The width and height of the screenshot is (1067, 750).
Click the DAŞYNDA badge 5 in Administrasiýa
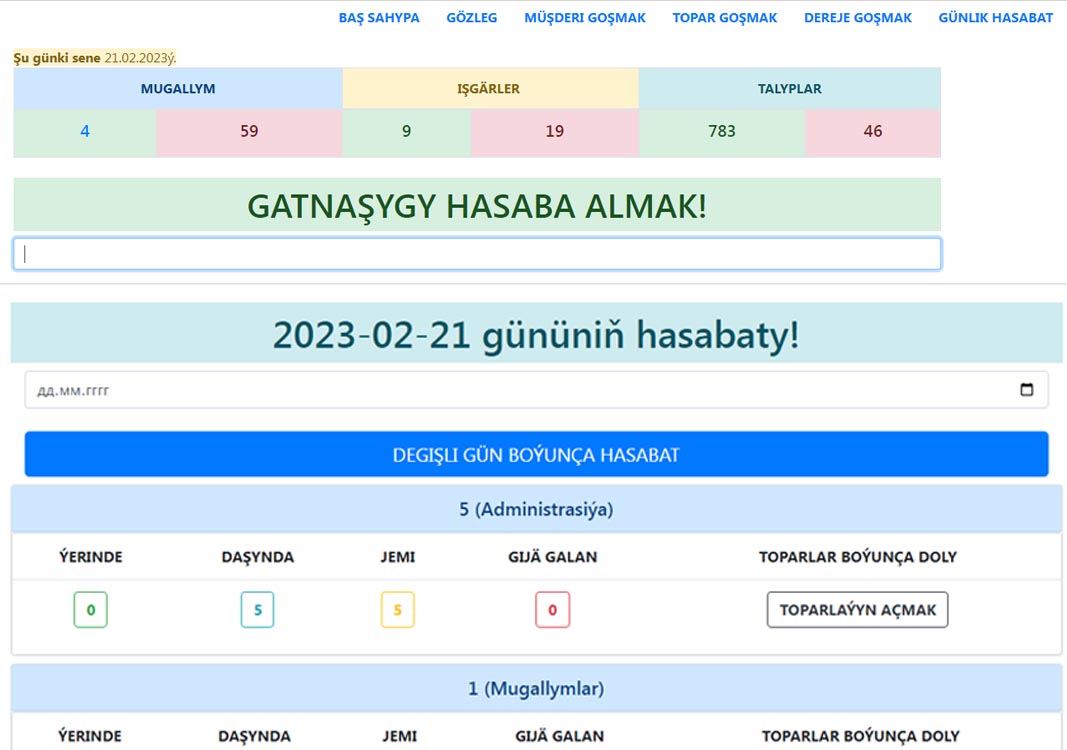257,610
